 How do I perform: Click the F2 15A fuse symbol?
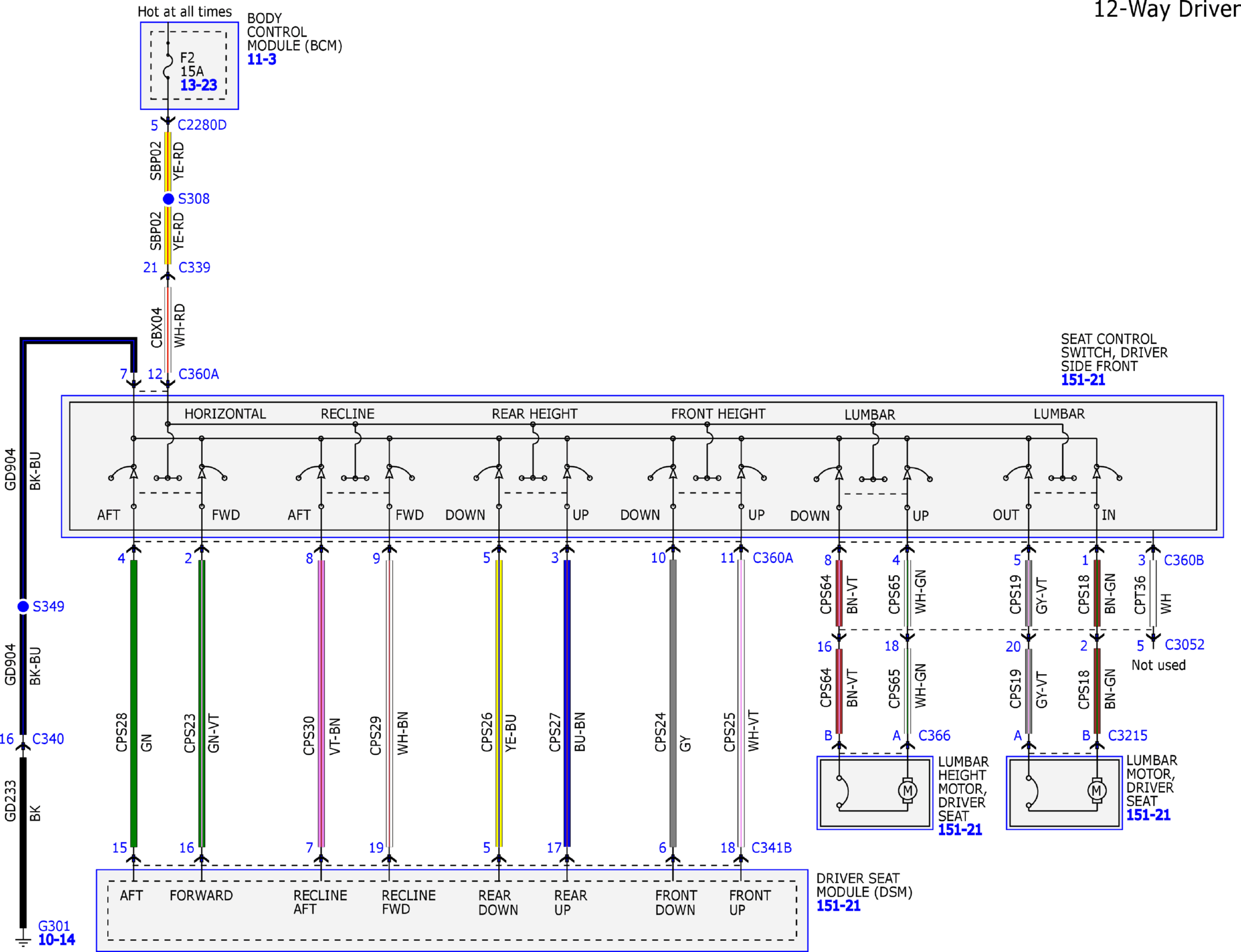[168, 66]
